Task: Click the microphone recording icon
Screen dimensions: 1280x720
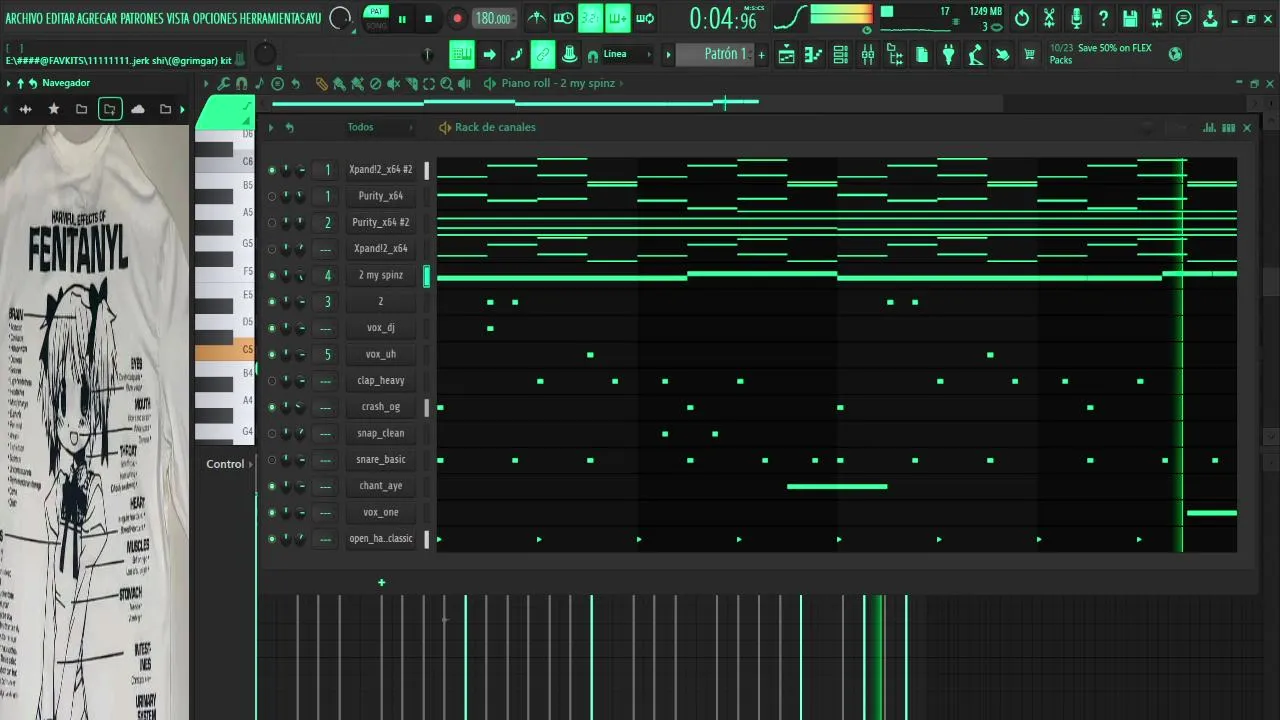Action: click(1076, 18)
